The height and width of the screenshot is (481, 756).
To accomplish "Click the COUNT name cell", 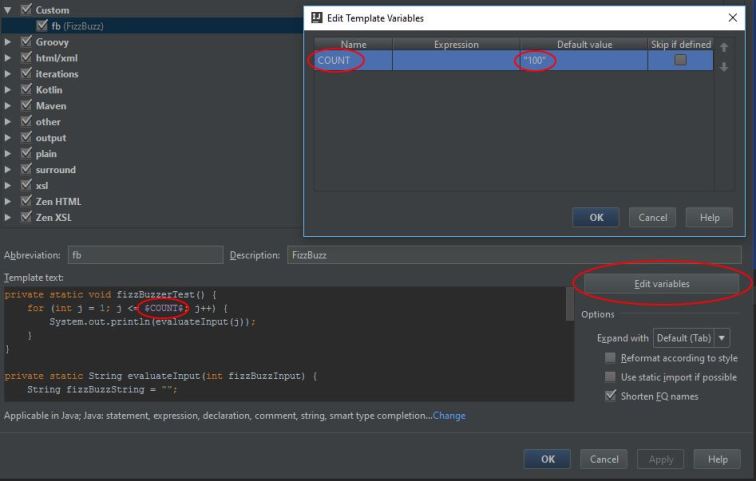I will [x=353, y=60].
